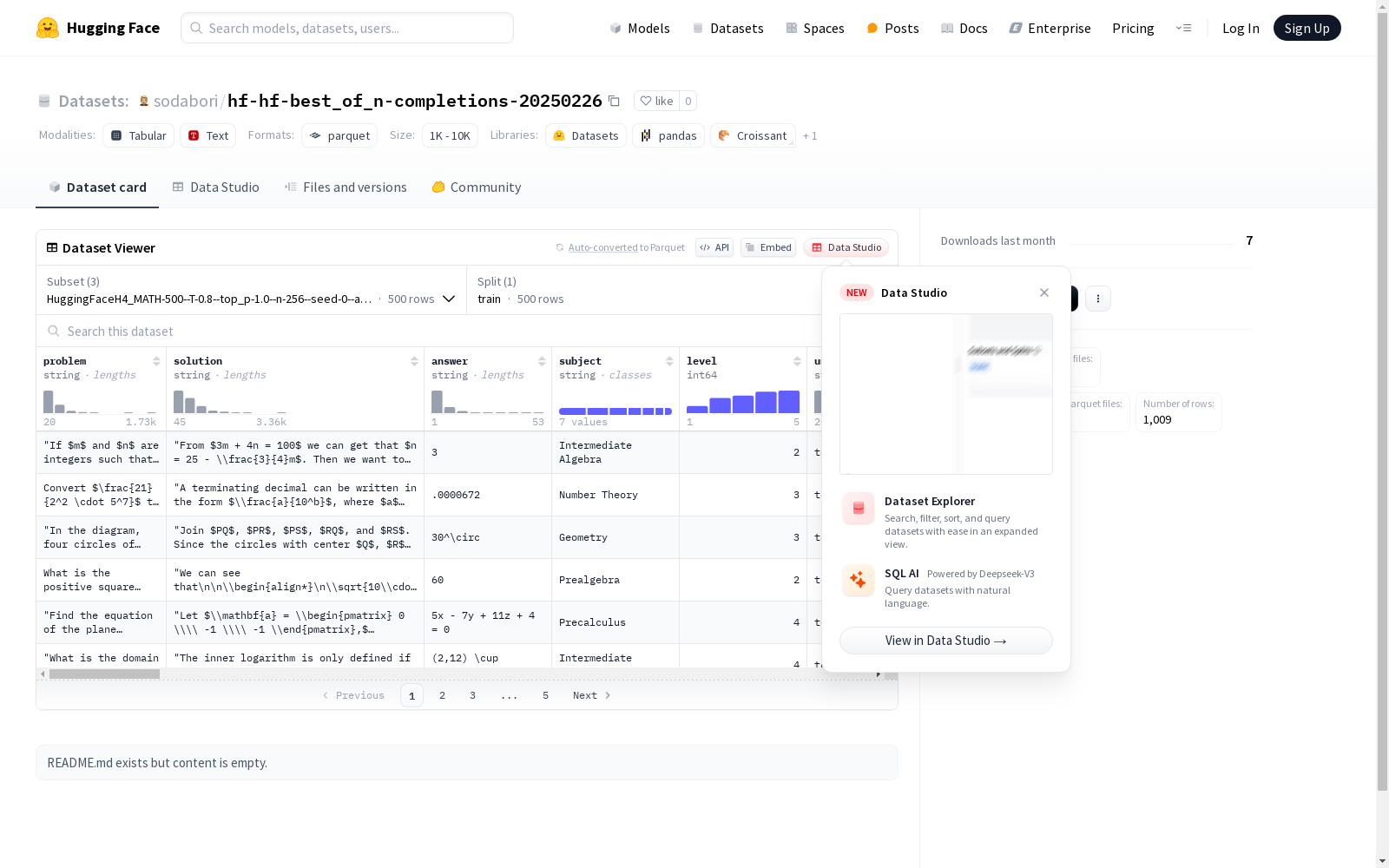Open Posts in top navigation
The height and width of the screenshot is (868, 1389).
tap(893, 28)
